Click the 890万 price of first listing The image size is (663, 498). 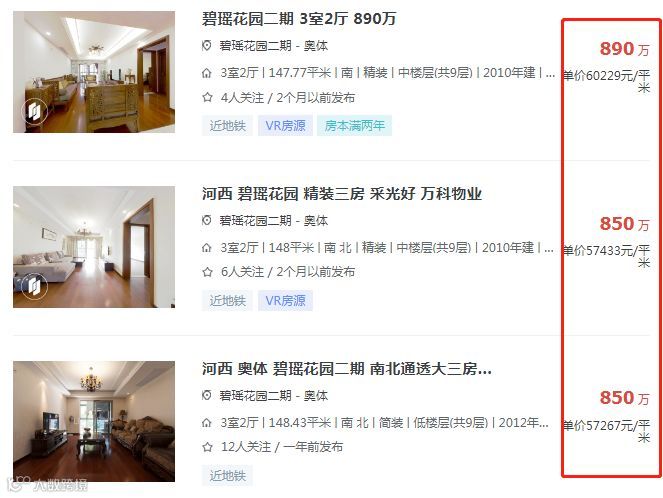tap(624, 49)
